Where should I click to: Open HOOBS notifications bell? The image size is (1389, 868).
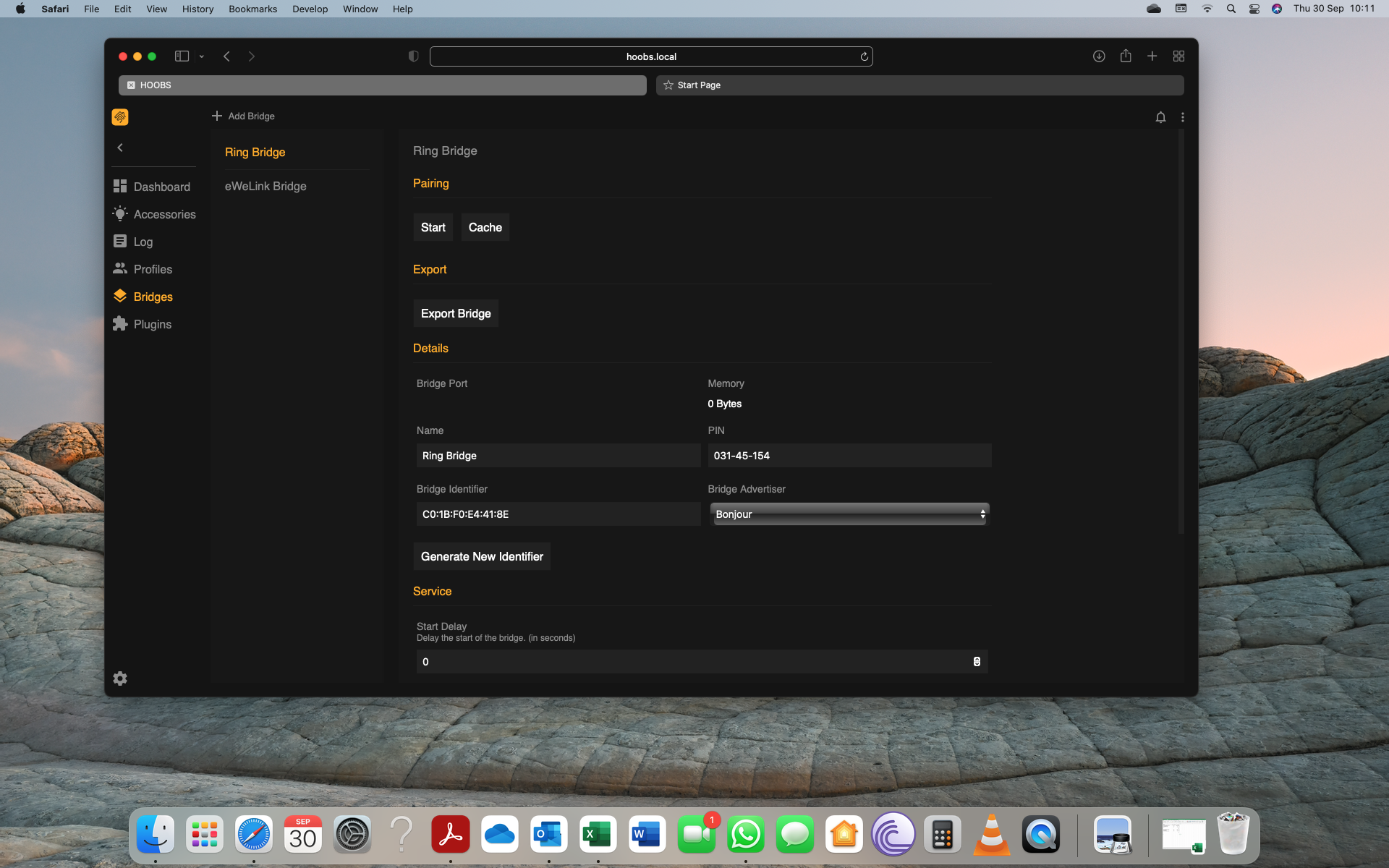pos(1160,117)
